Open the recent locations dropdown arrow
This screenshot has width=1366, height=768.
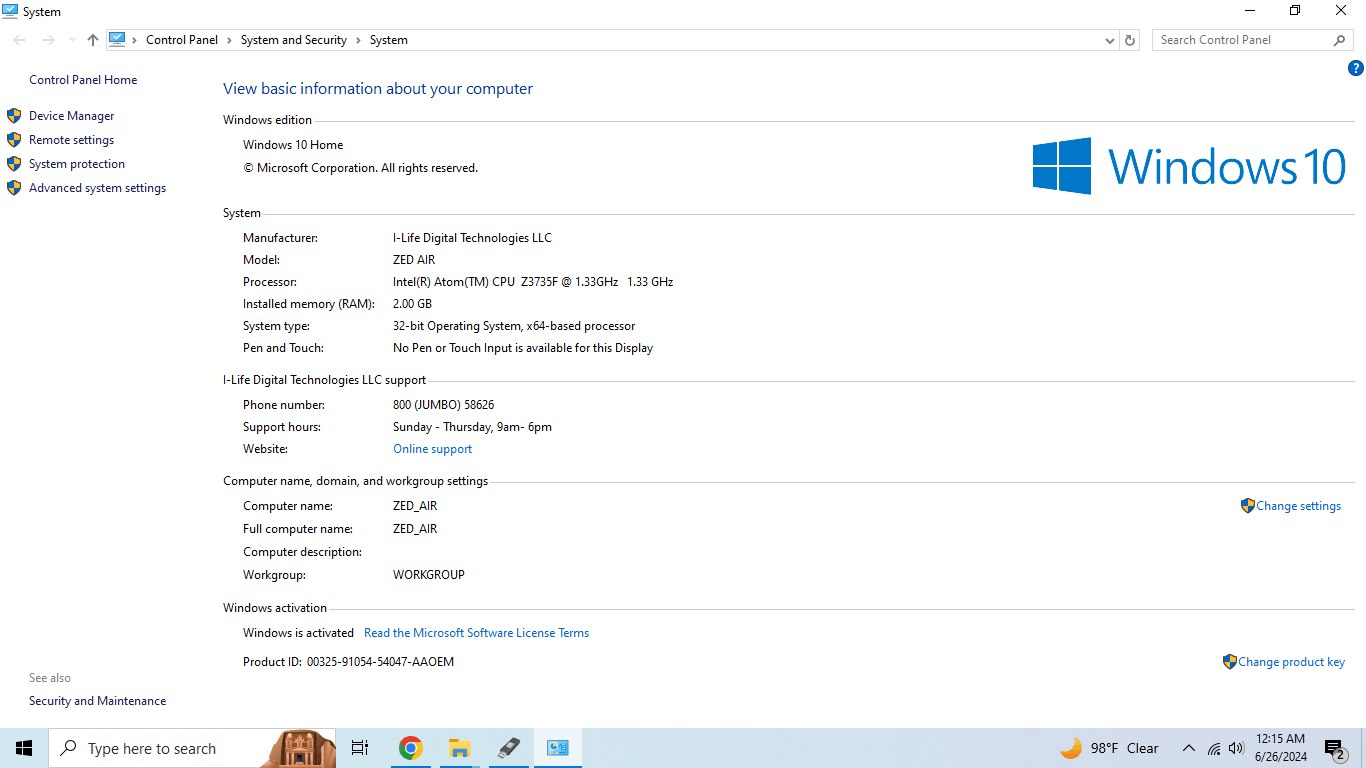tap(72, 40)
